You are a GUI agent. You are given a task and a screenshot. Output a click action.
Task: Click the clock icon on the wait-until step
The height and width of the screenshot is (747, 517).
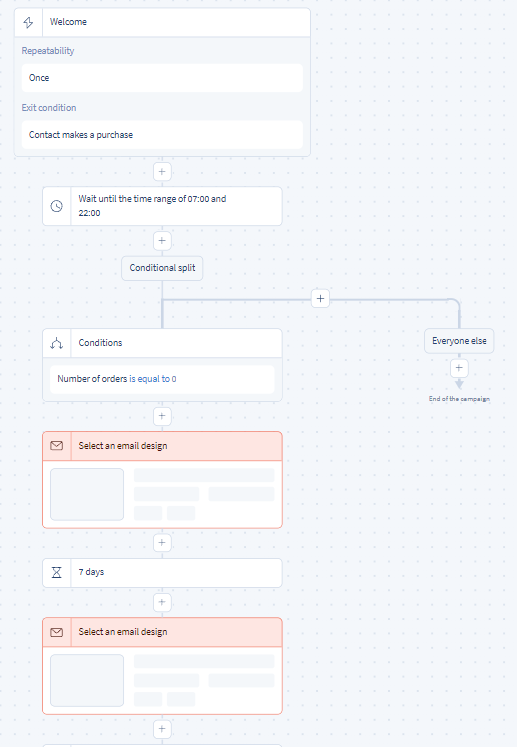[57, 206]
